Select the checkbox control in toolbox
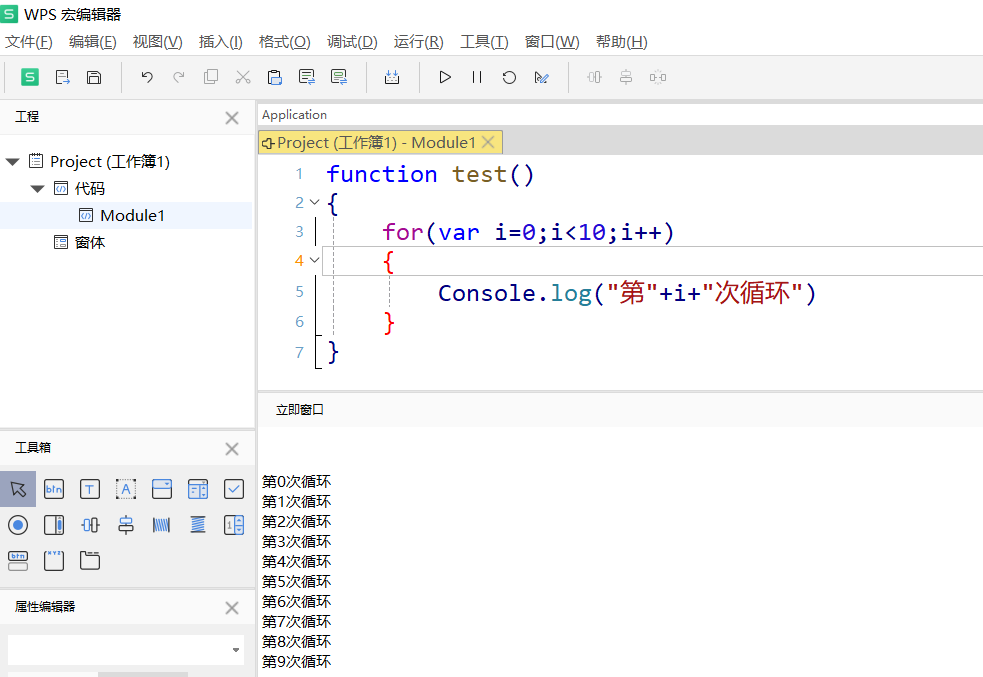983x677 pixels. 234,489
